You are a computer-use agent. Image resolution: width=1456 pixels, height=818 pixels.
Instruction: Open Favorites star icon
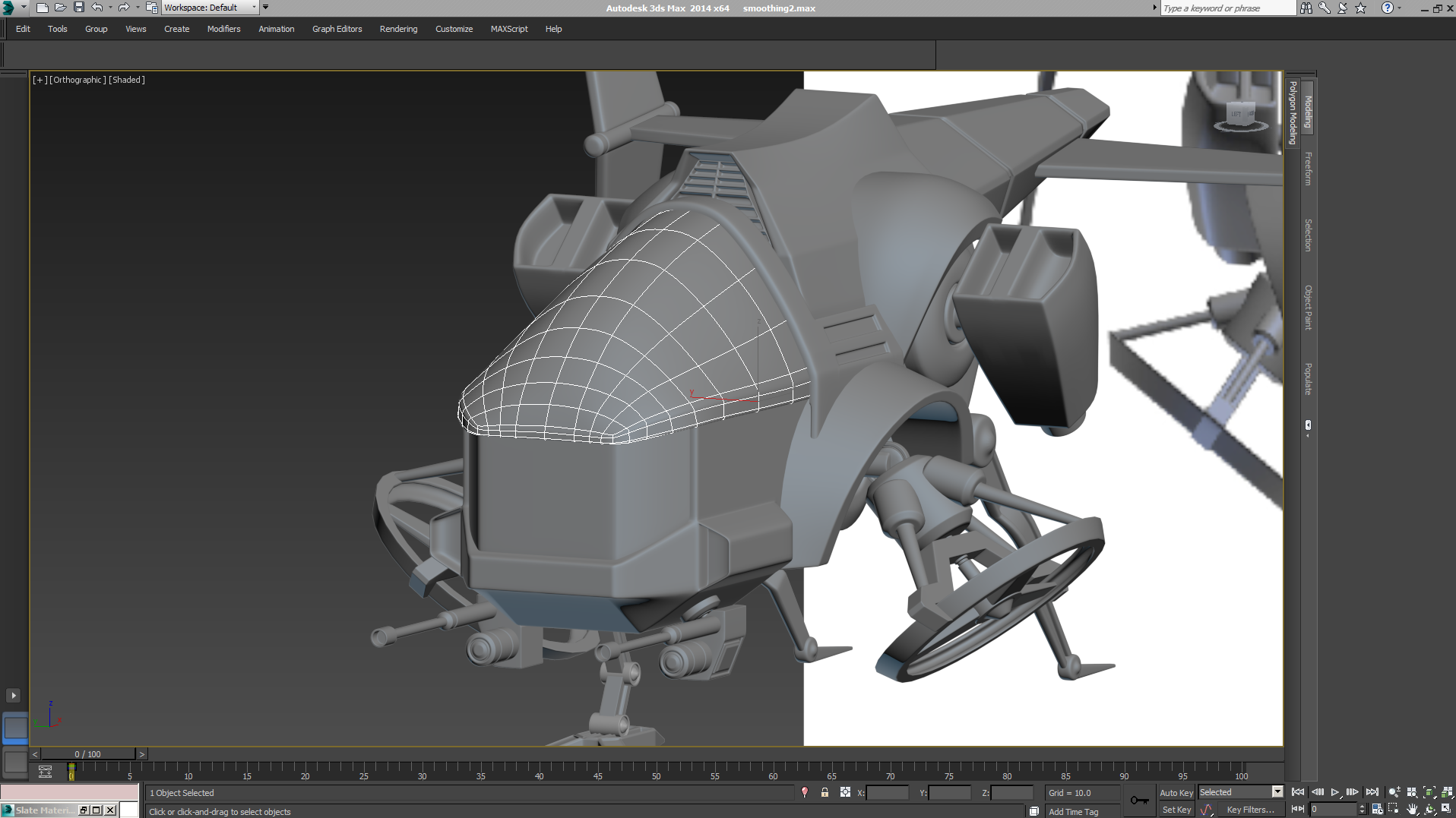pos(1361,8)
